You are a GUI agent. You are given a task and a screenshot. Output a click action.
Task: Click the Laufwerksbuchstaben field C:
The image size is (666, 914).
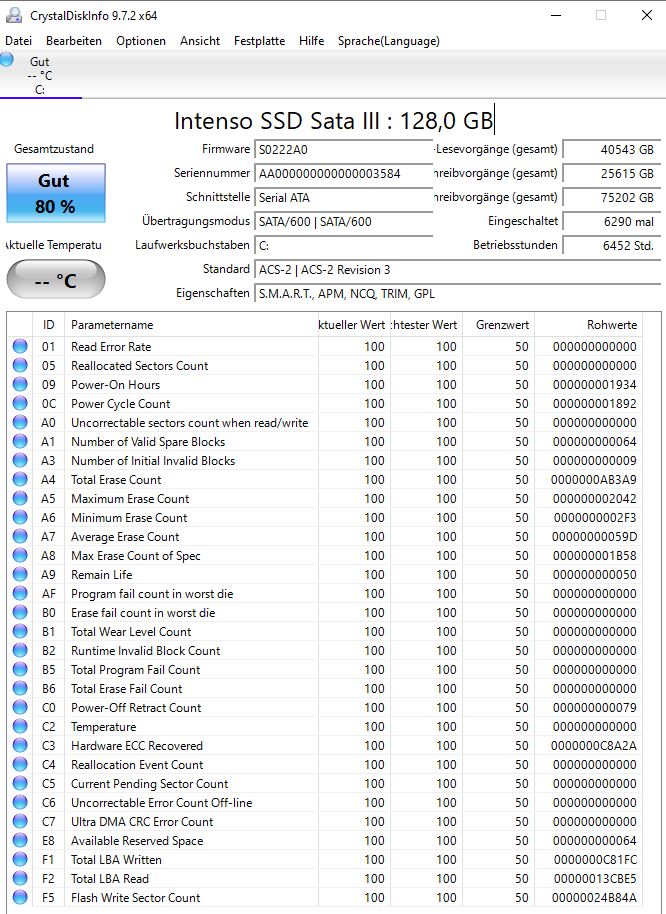[x=343, y=245]
